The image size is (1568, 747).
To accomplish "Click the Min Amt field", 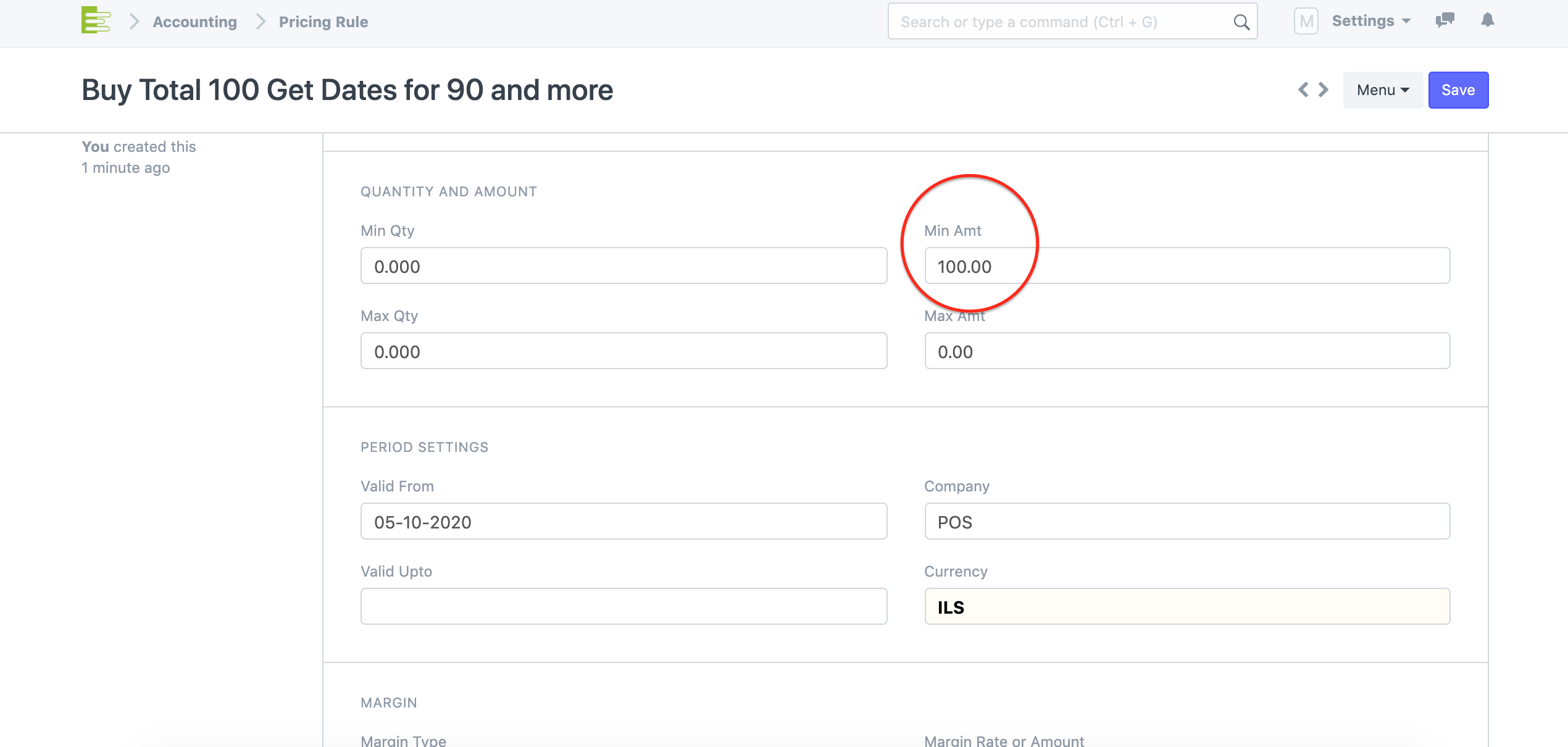I will 1186,266.
